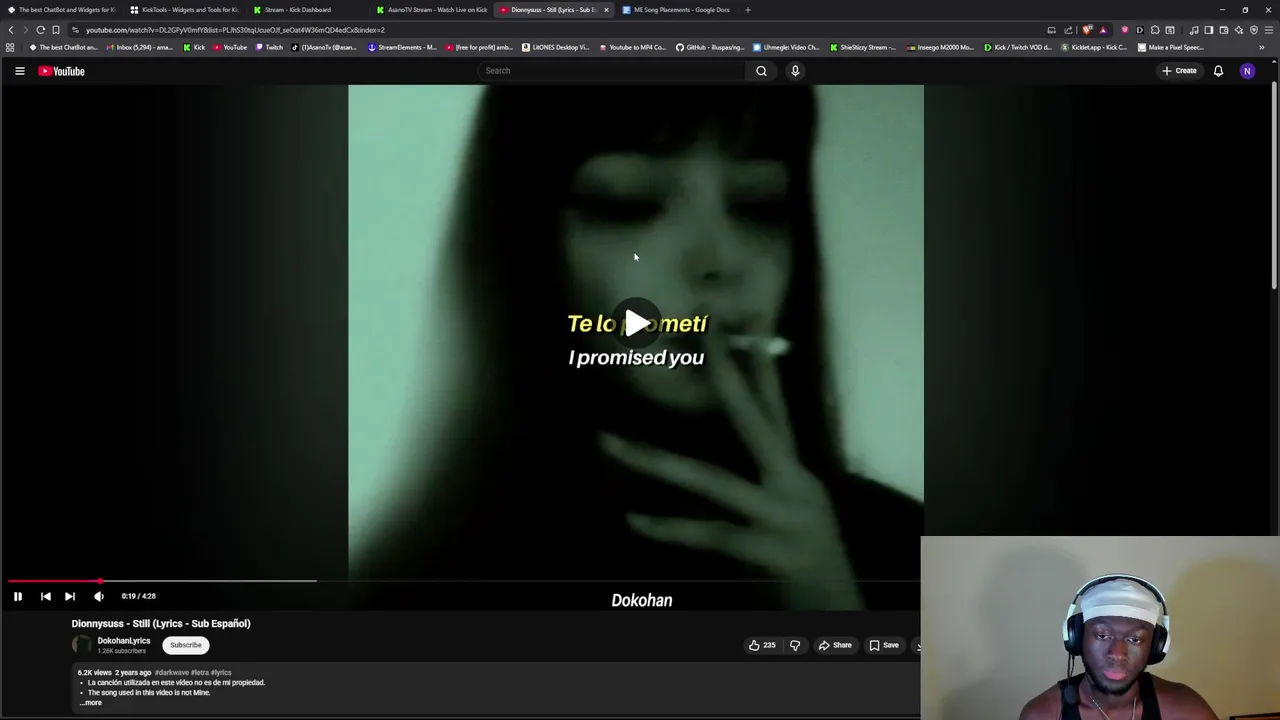Screen dimensions: 1280x720
Task: Open Brave VPN shield icon
Action: [x=1254, y=30]
